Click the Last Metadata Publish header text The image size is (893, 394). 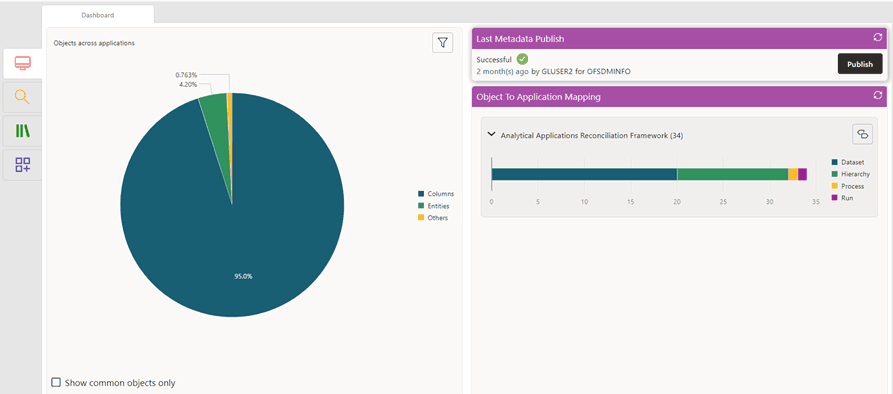tap(521, 38)
